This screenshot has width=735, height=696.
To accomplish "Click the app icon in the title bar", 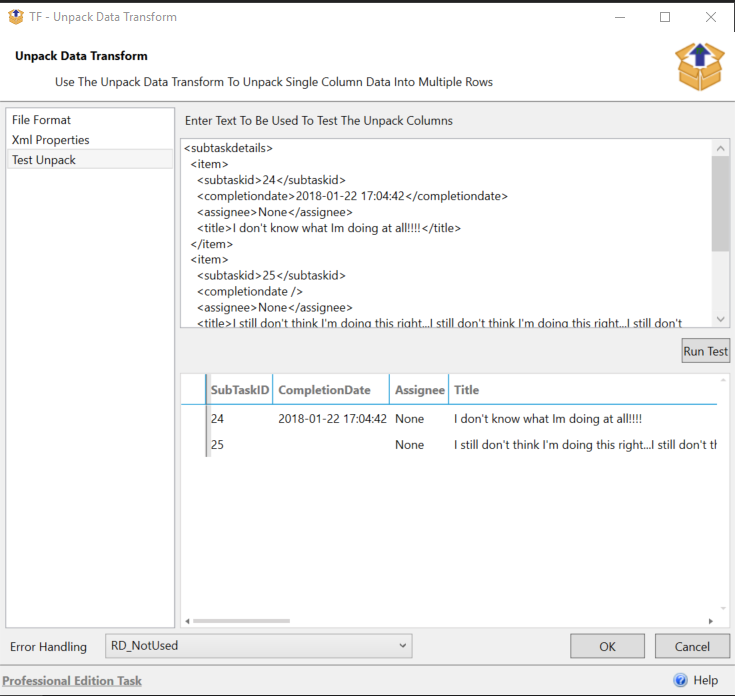I will [15, 17].
